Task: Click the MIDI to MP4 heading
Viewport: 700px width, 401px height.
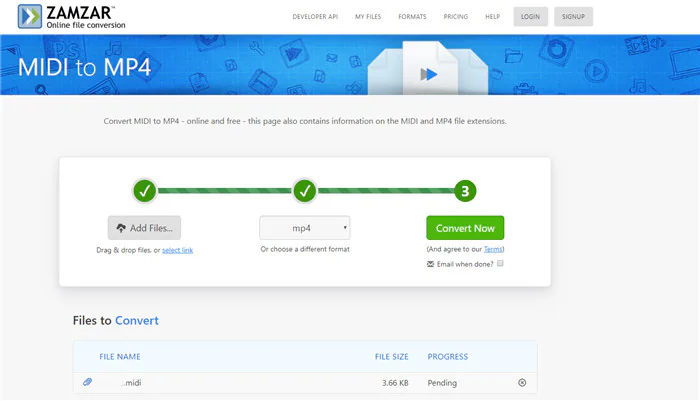Action: coord(84,67)
